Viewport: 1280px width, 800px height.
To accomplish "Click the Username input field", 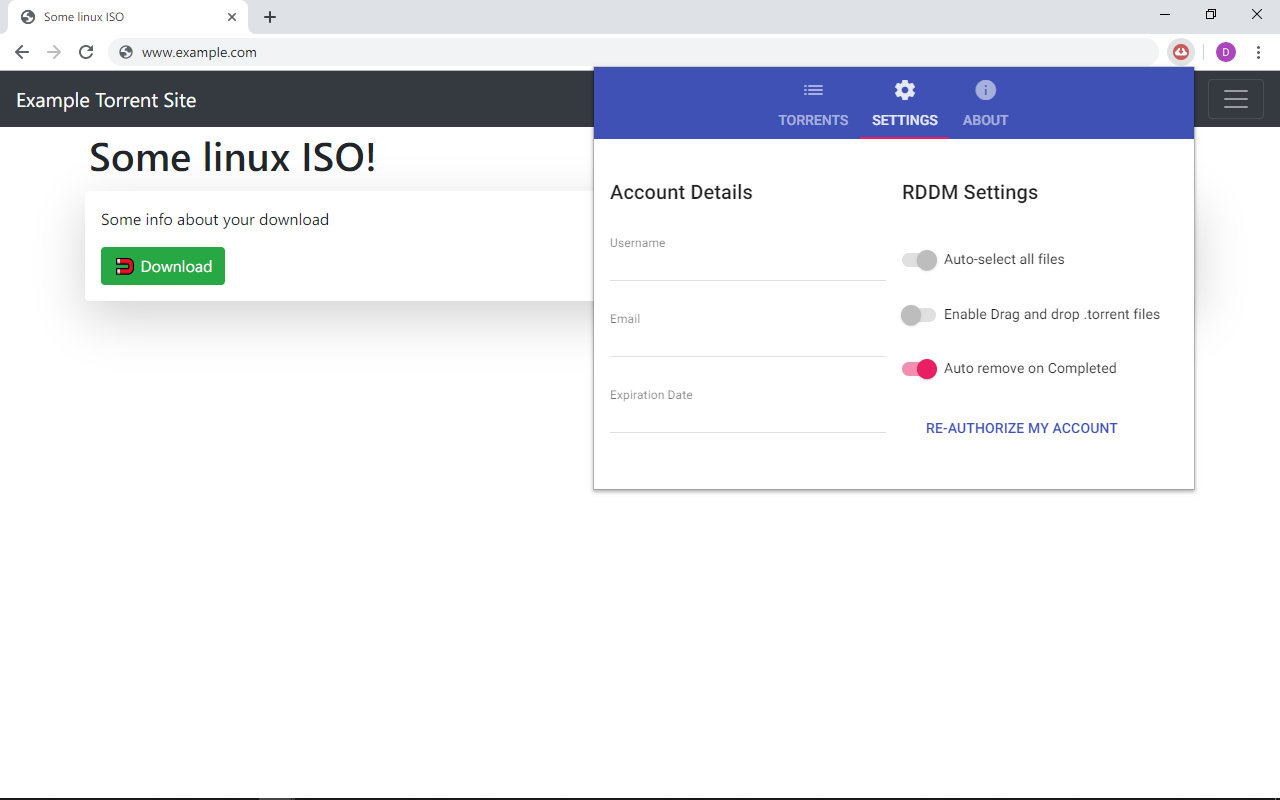I will click(x=747, y=265).
